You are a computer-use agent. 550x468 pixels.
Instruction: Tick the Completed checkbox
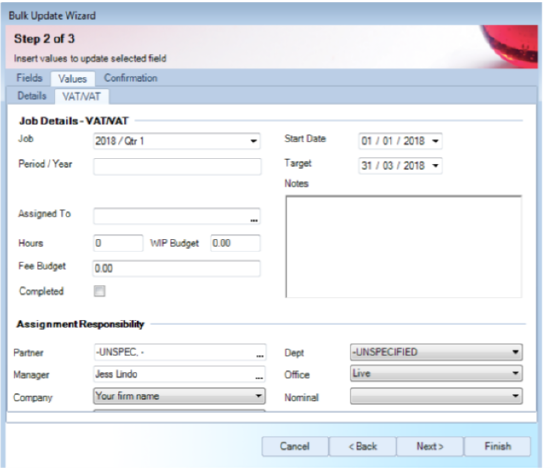click(99, 291)
